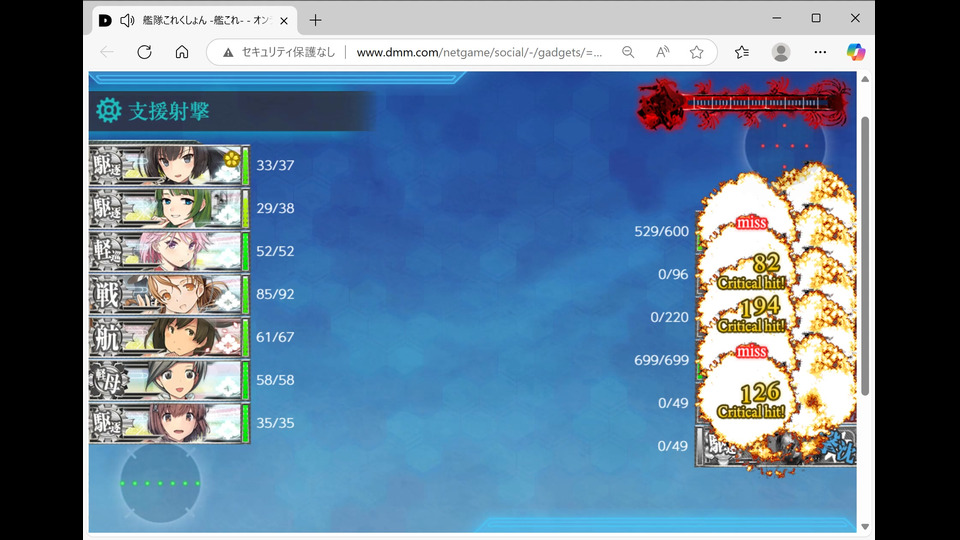This screenshot has width=960, height=540.
Task: Open the browser profile avatar
Action: (x=781, y=52)
